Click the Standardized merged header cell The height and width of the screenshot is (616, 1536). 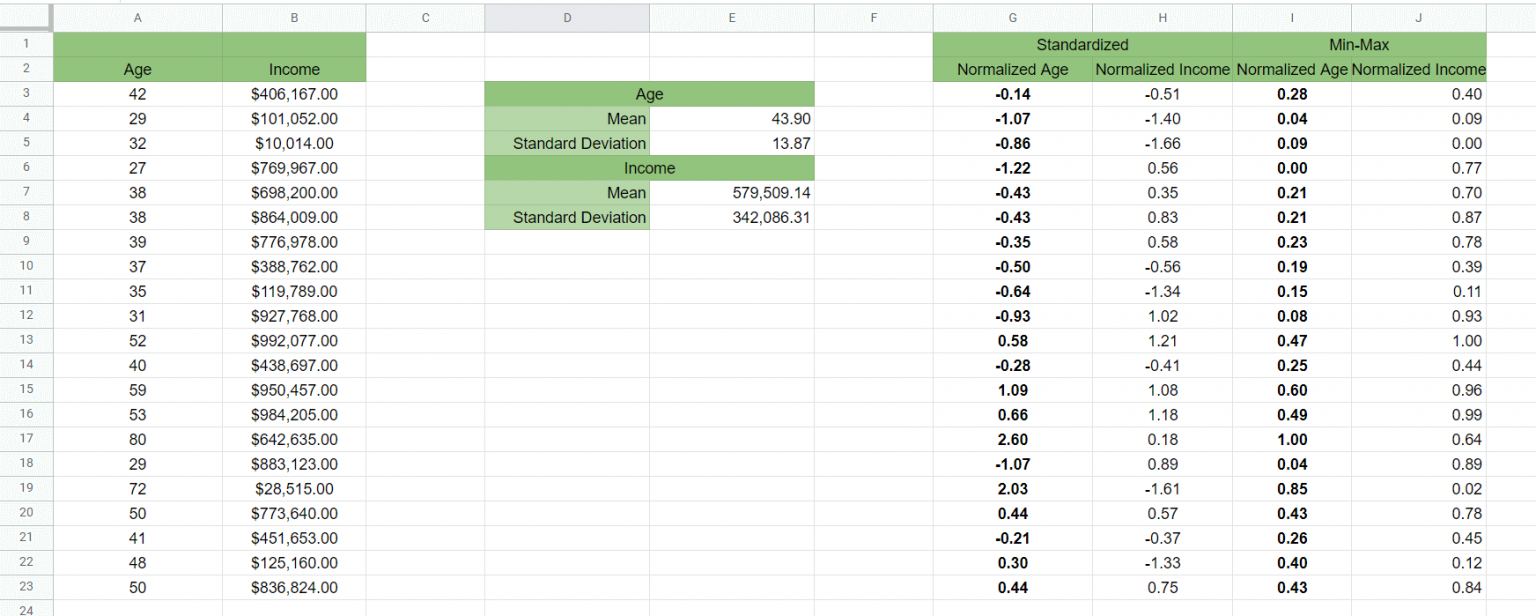(1081, 44)
